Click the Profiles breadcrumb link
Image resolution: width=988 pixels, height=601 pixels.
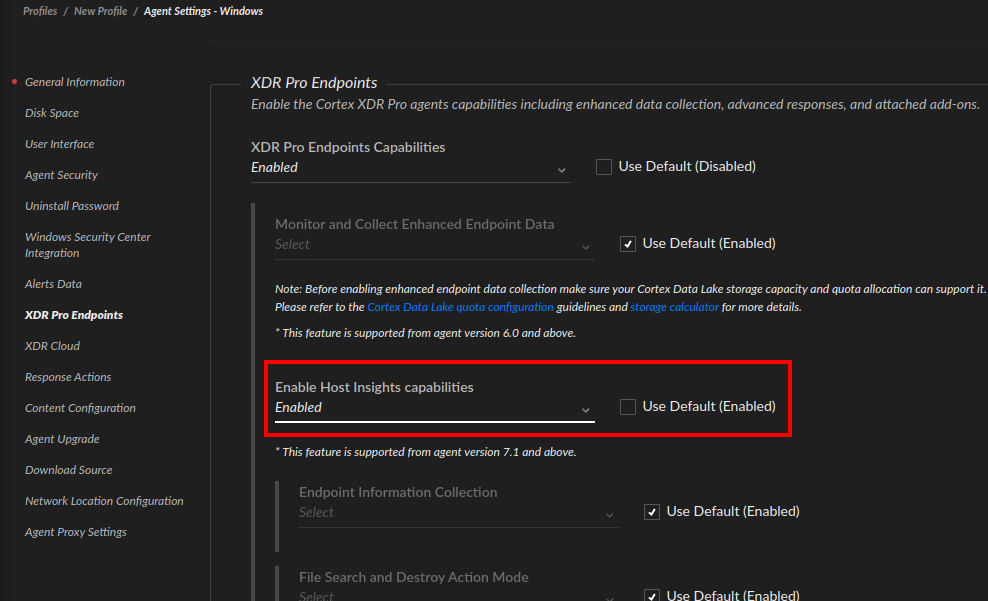click(x=40, y=11)
